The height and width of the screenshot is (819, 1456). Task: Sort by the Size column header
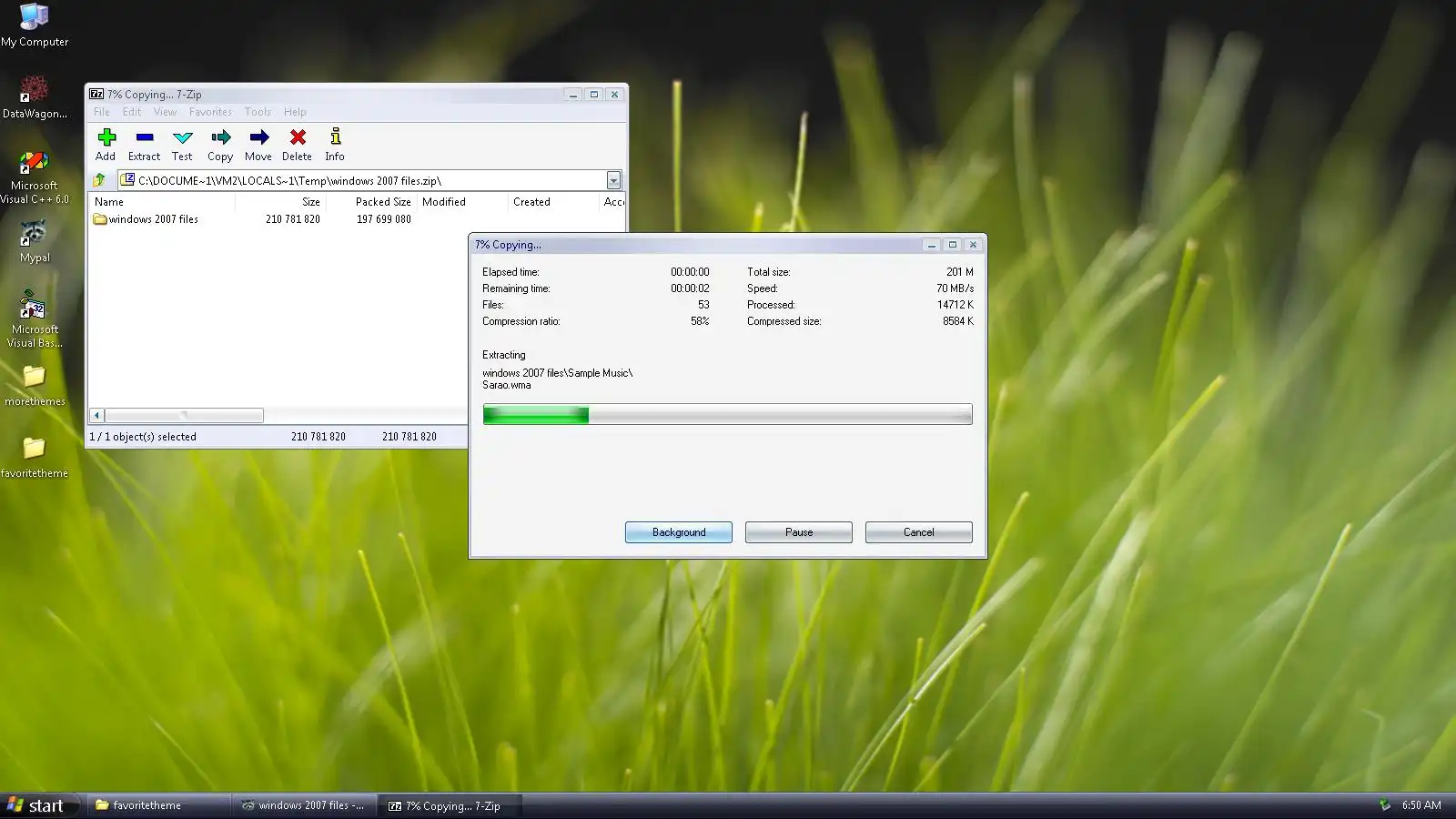(280, 202)
